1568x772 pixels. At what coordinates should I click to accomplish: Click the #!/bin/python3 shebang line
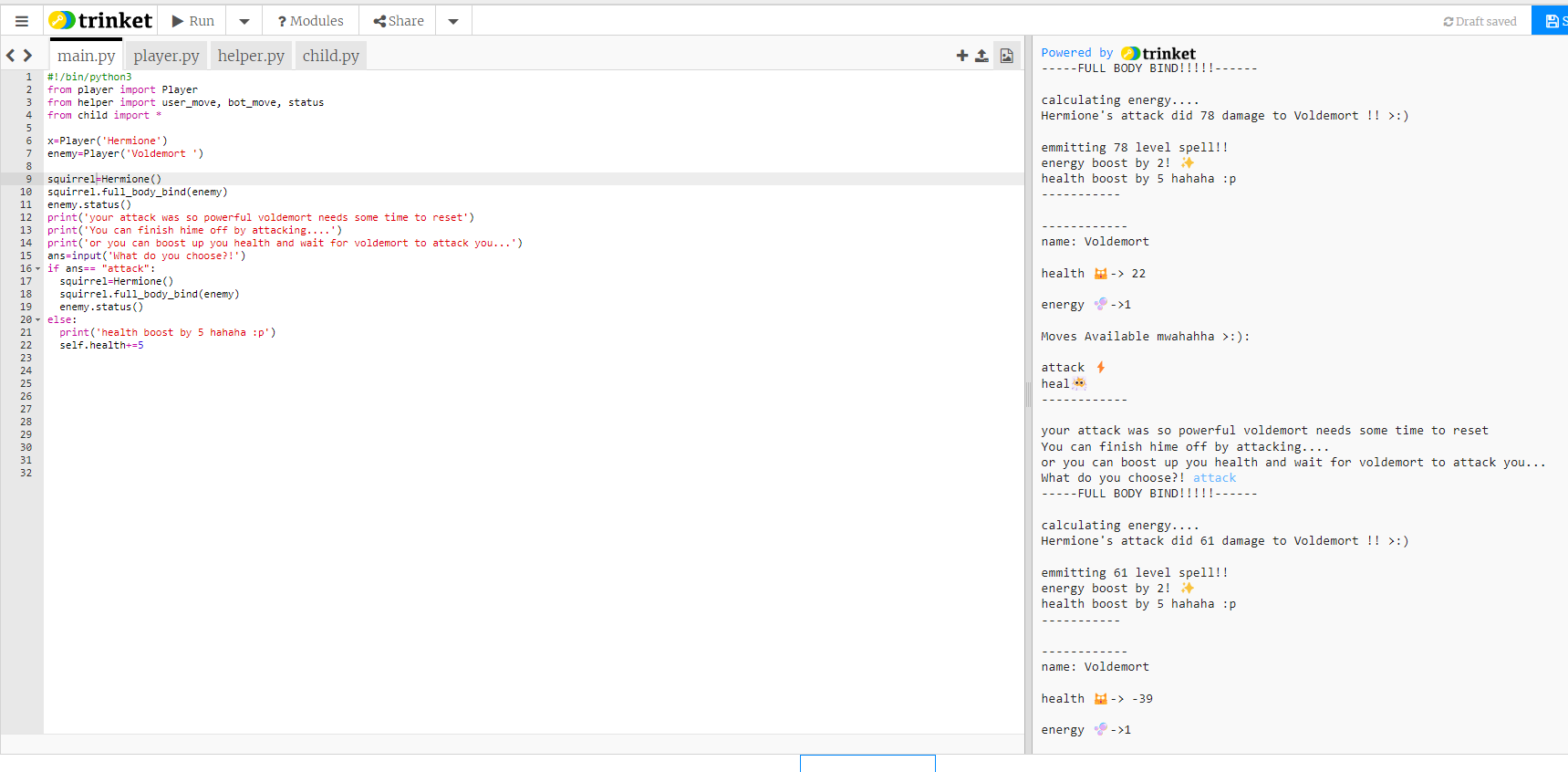click(x=89, y=77)
